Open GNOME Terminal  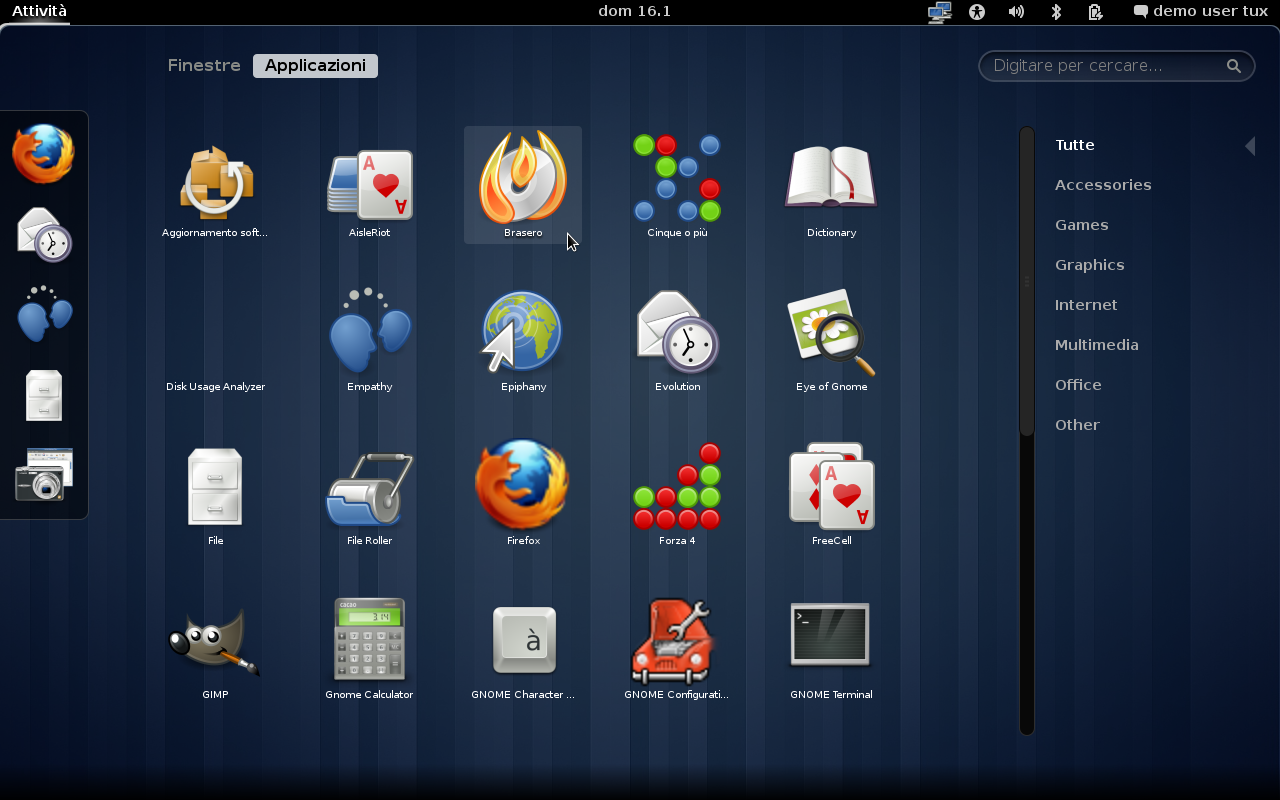(x=831, y=648)
